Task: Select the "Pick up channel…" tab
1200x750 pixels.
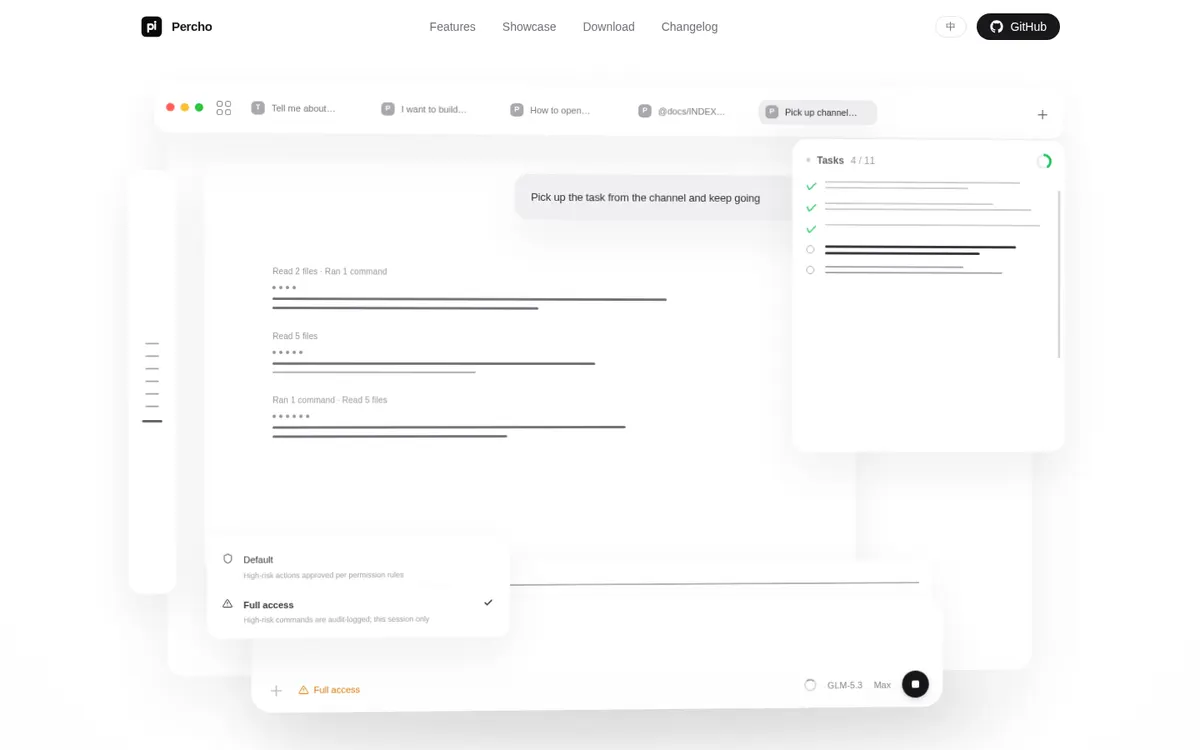Action: [x=818, y=112]
